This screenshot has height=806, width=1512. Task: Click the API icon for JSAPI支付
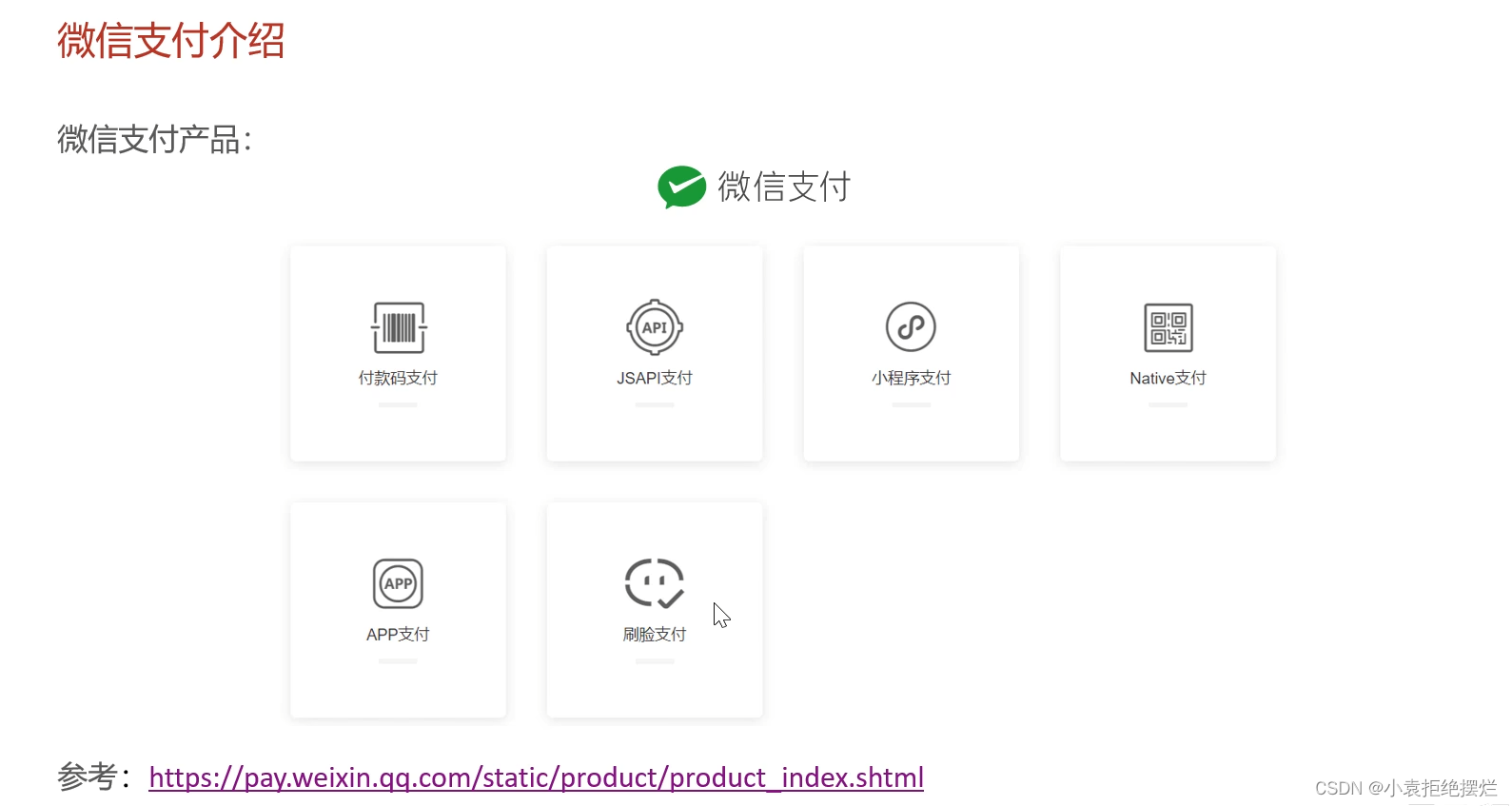pyautogui.click(x=655, y=327)
